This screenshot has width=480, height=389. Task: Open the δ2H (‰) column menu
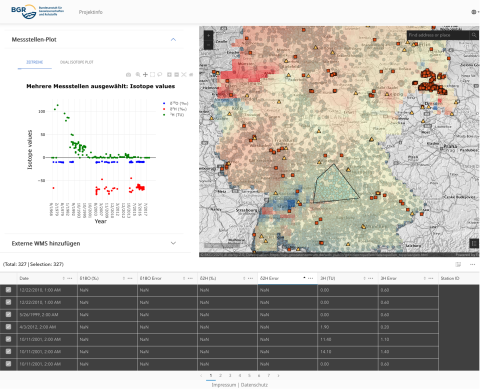(x=250, y=278)
